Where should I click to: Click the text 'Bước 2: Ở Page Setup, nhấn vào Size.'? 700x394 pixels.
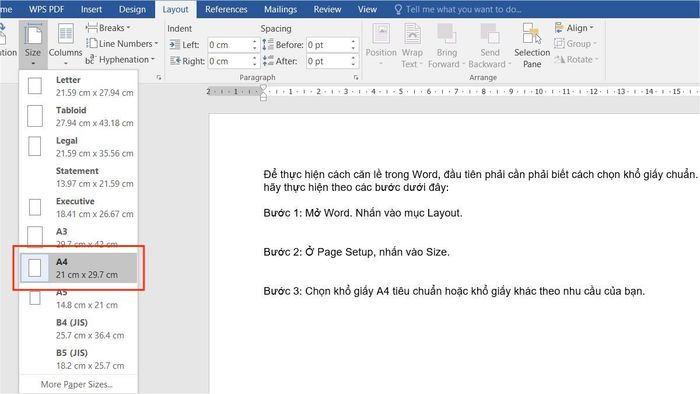coord(356,252)
